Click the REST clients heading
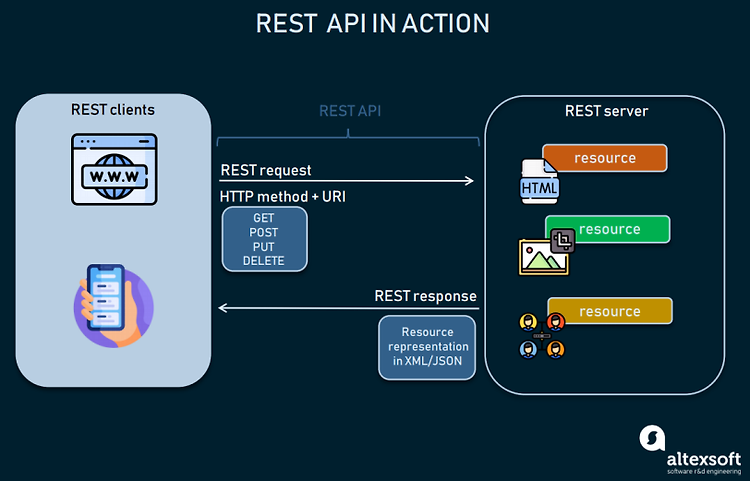Screen dimensions: 750x481 click(113, 110)
